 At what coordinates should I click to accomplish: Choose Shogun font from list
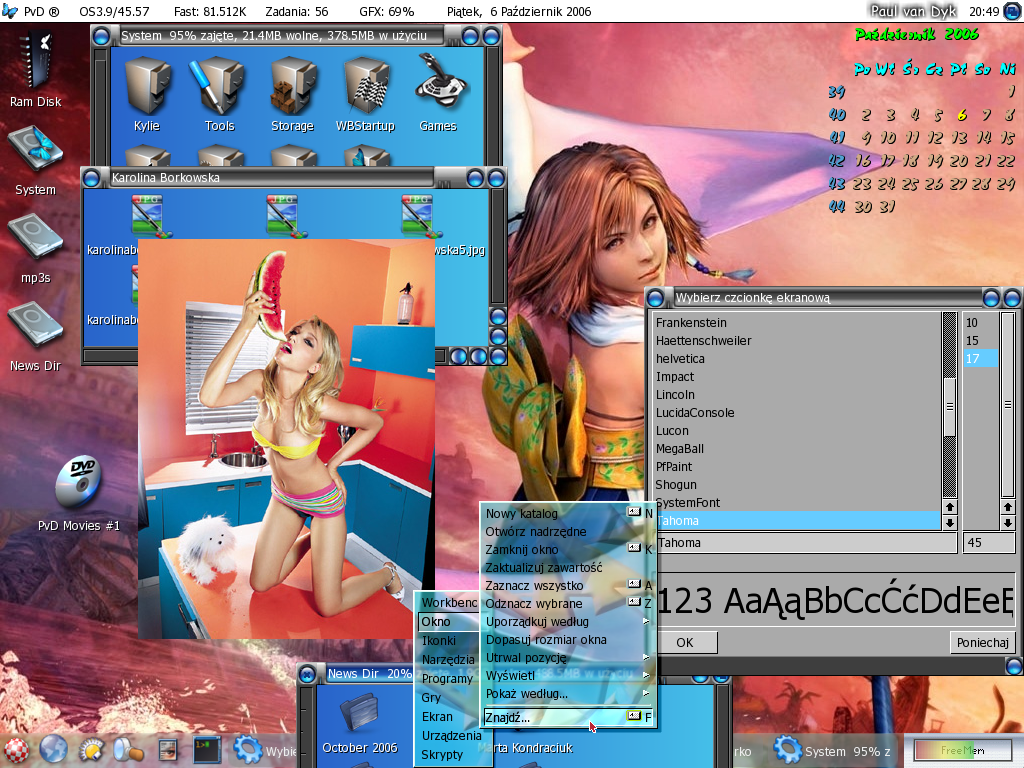[x=797, y=485]
